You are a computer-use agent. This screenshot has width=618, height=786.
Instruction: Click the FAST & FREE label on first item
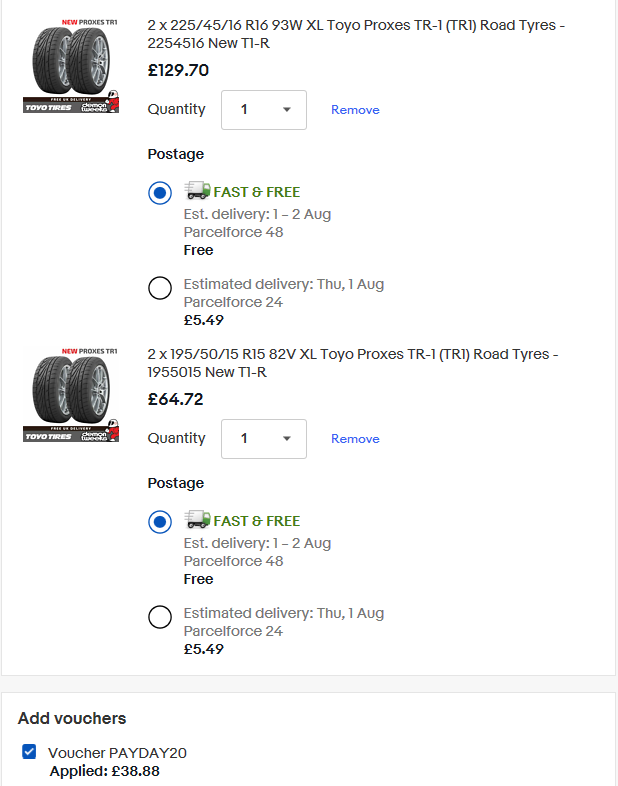pyautogui.click(x=257, y=192)
